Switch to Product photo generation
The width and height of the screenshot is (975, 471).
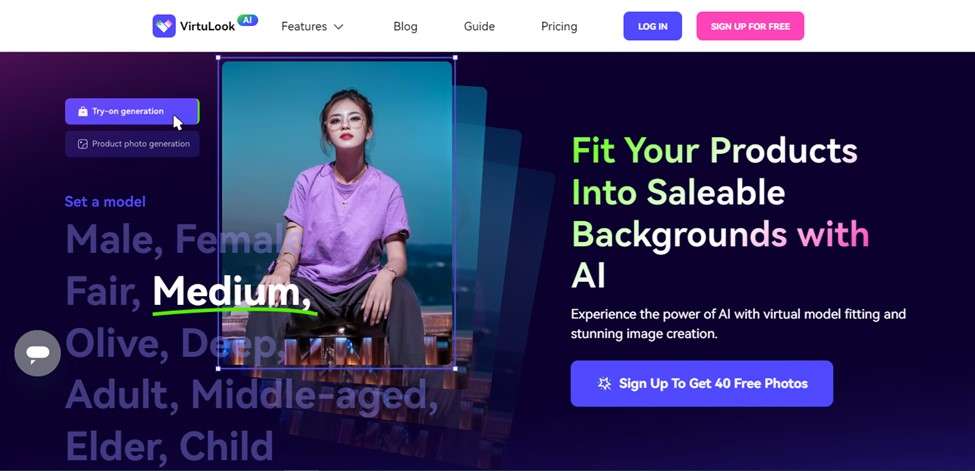132,144
